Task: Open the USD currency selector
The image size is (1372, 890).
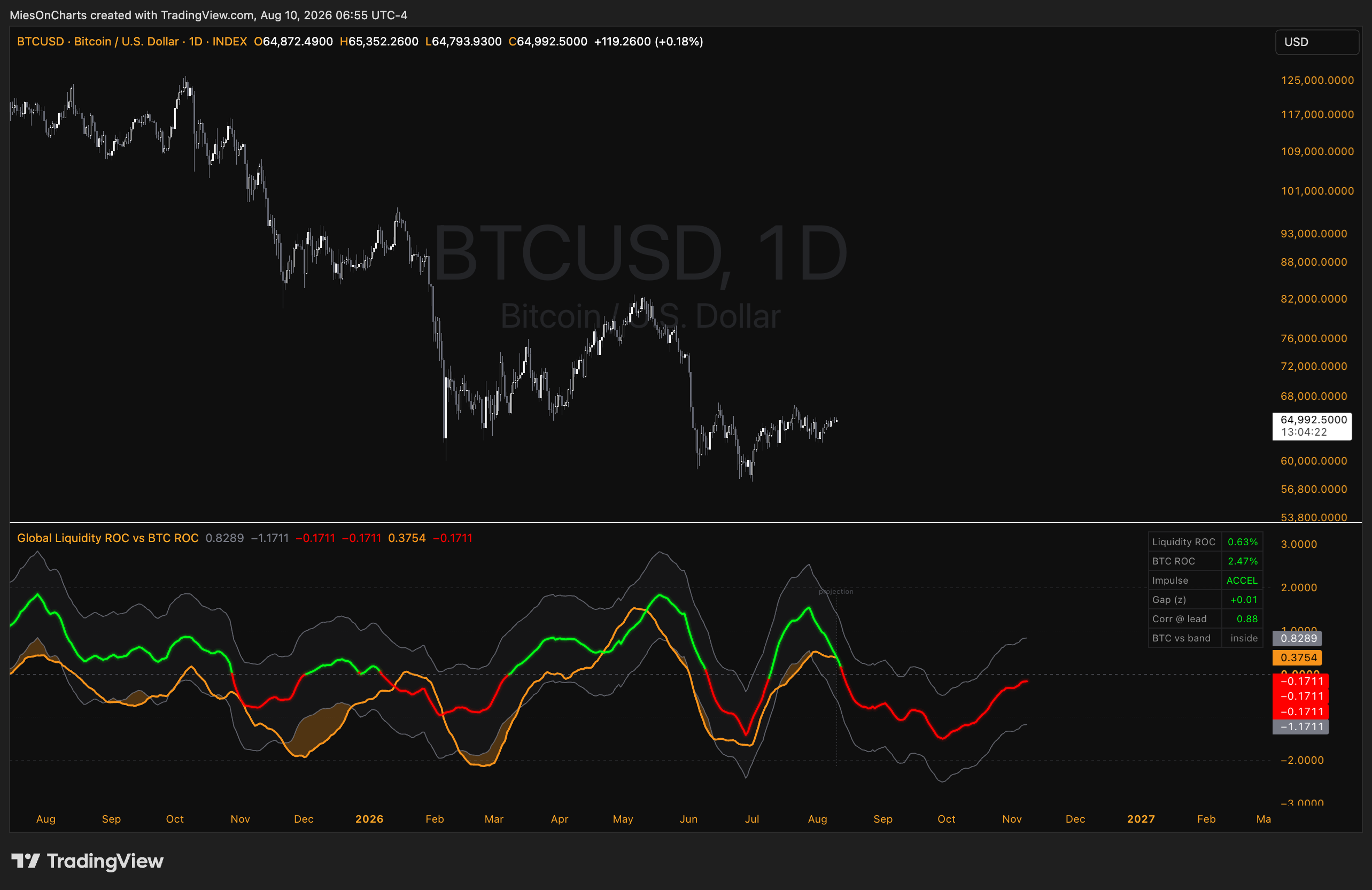Action: click(1317, 42)
